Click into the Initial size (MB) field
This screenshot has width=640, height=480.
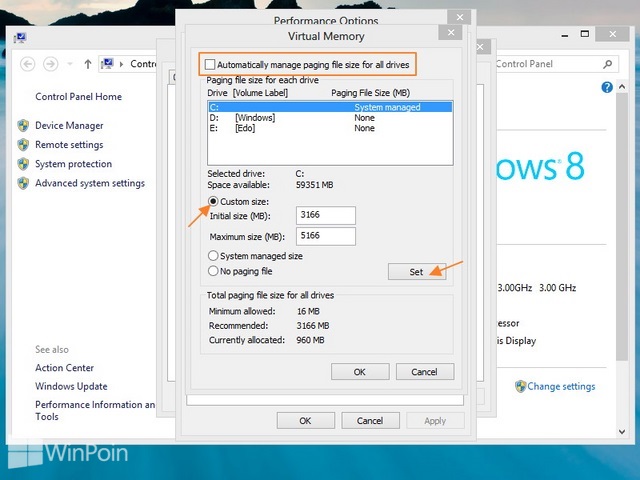[x=326, y=215]
